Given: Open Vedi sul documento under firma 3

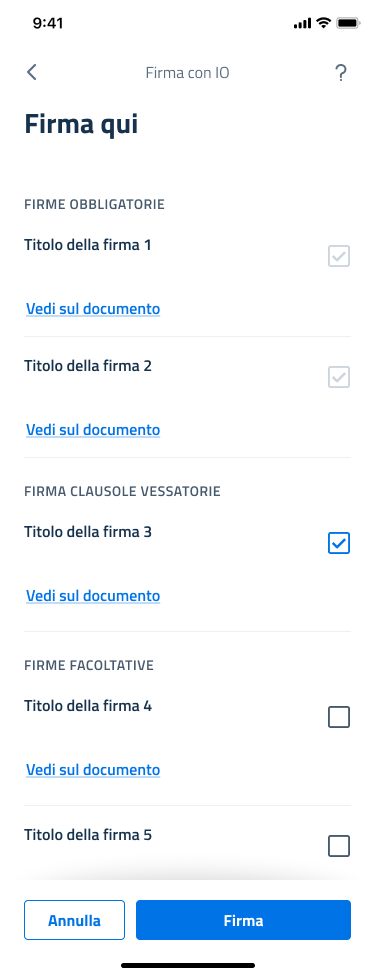Looking at the screenshot, I should (x=93, y=596).
